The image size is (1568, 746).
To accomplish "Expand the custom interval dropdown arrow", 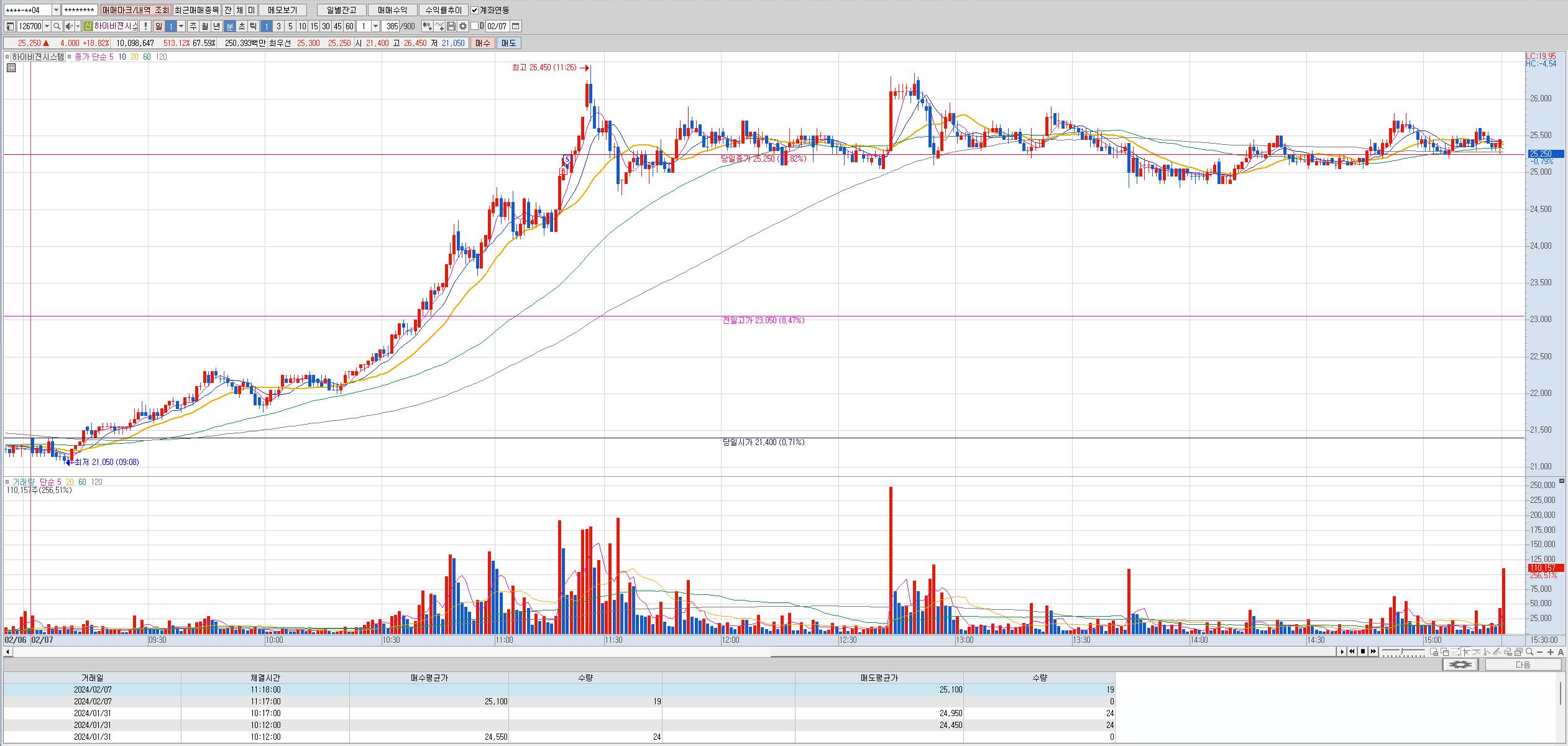I will [x=375, y=26].
